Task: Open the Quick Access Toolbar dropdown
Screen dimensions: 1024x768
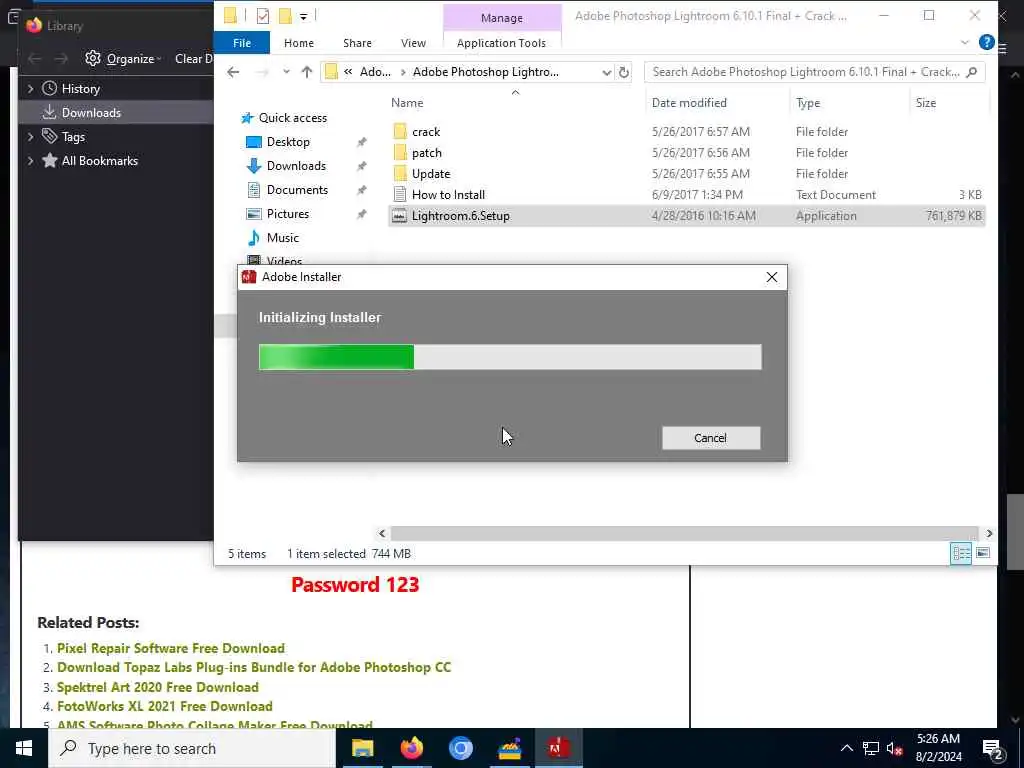Action: click(x=304, y=16)
